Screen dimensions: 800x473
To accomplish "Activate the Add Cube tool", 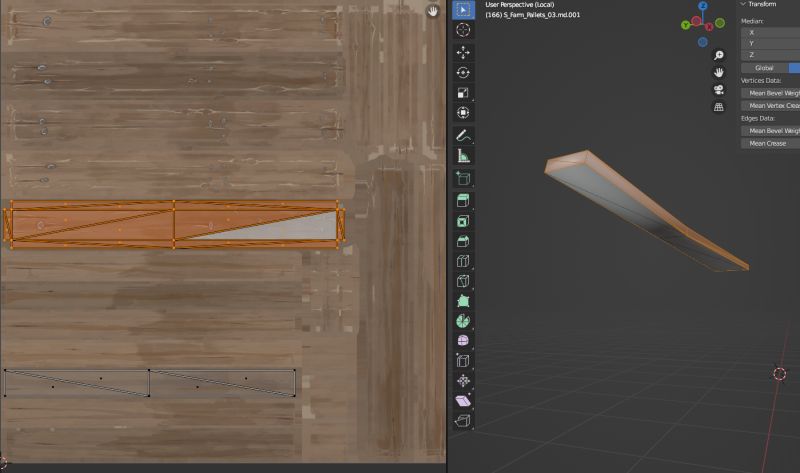I will pos(463,178).
